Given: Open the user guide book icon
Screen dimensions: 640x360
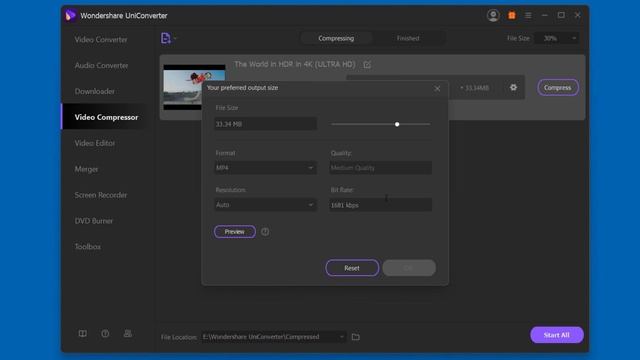Looking at the screenshot, I should pos(82,334).
